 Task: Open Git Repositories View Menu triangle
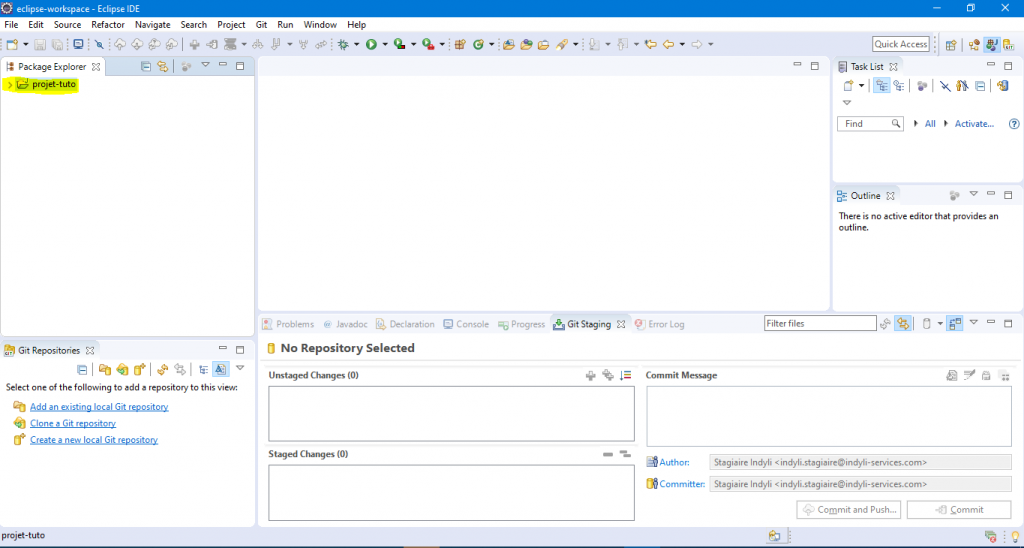click(240, 368)
